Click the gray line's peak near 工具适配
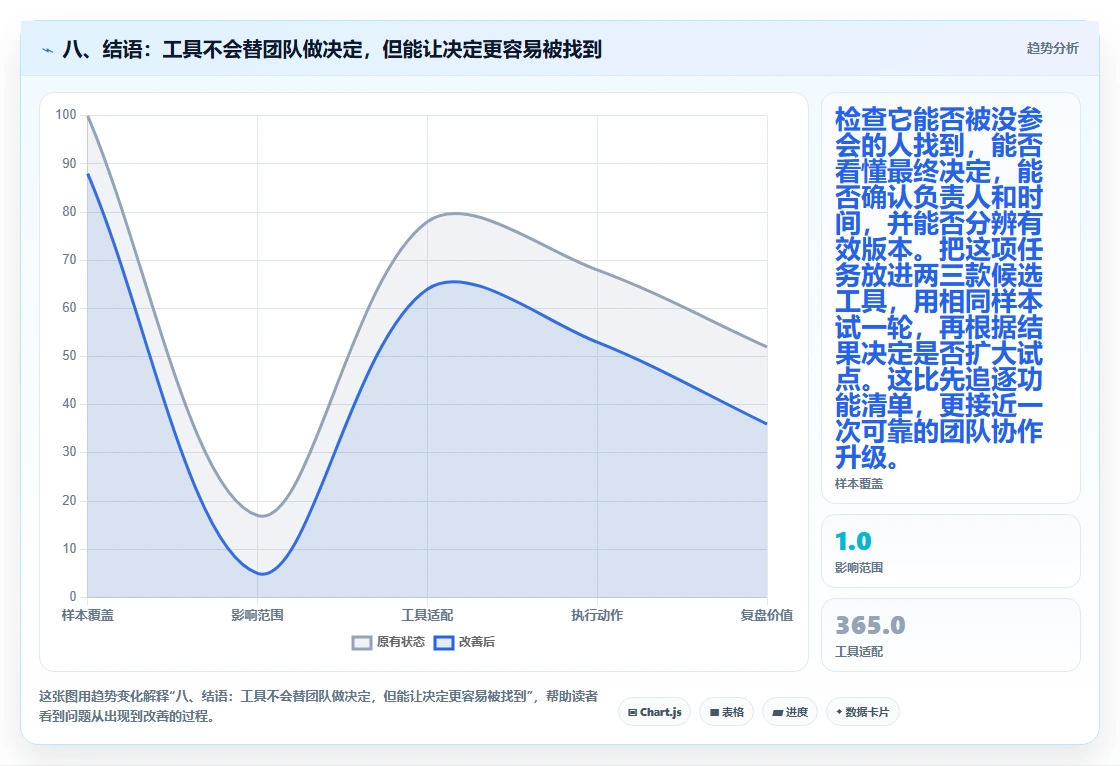This screenshot has height=766, width=1120. 454,213
